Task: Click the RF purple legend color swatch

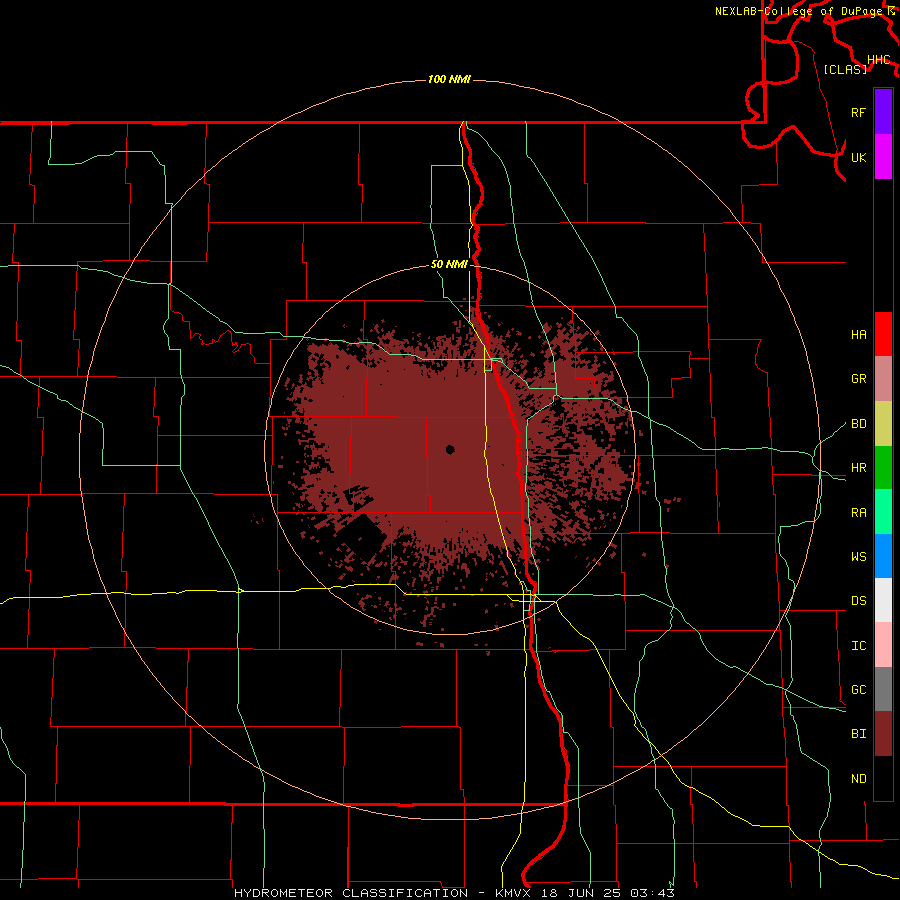Action: tap(883, 112)
